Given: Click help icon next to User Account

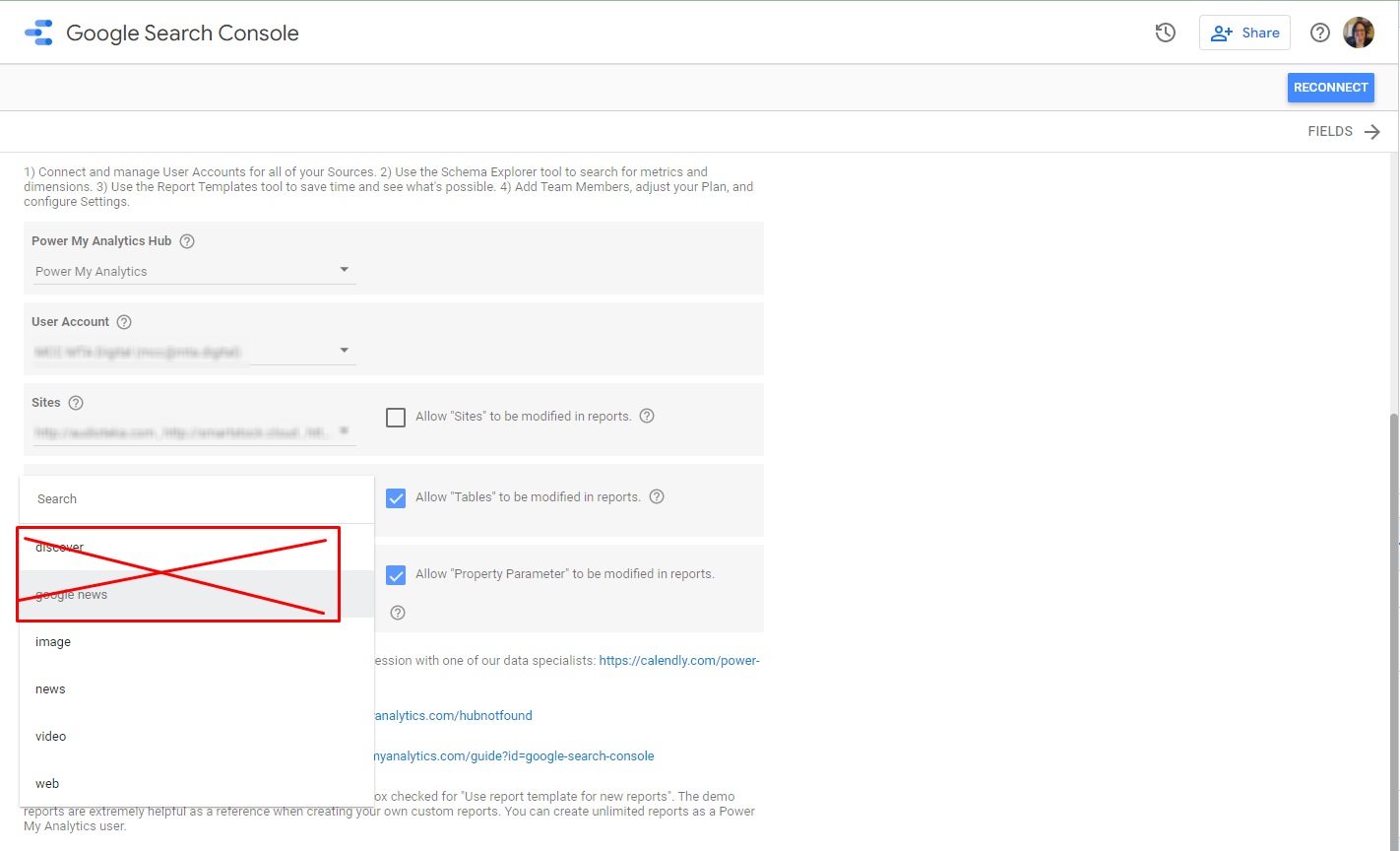Looking at the screenshot, I should click(124, 322).
